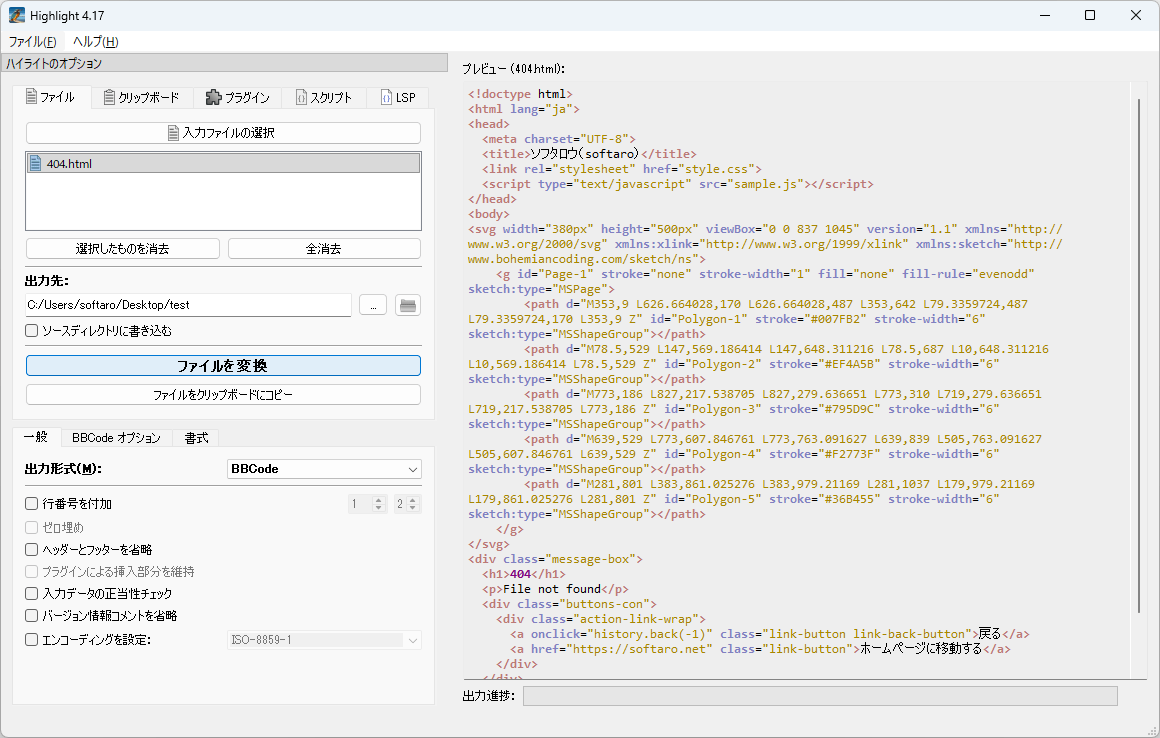Enable 行番号を付加 checkbox
Image resolution: width=1160 pixels, height=738 pixels.
[32, 504]
